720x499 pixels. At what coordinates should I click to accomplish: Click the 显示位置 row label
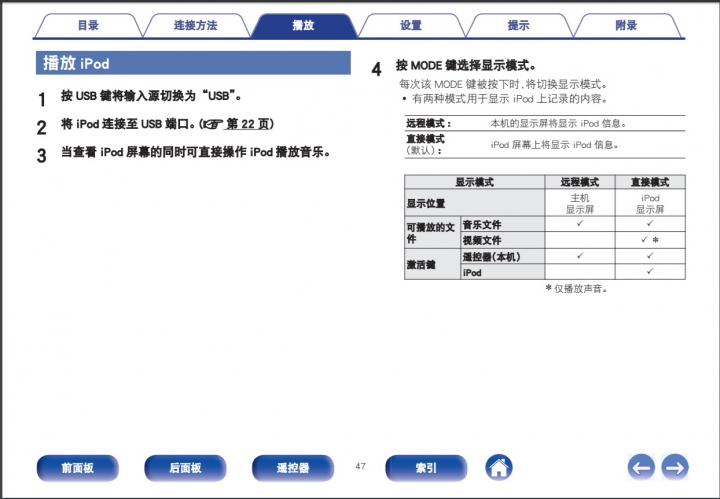coord(474,203)
